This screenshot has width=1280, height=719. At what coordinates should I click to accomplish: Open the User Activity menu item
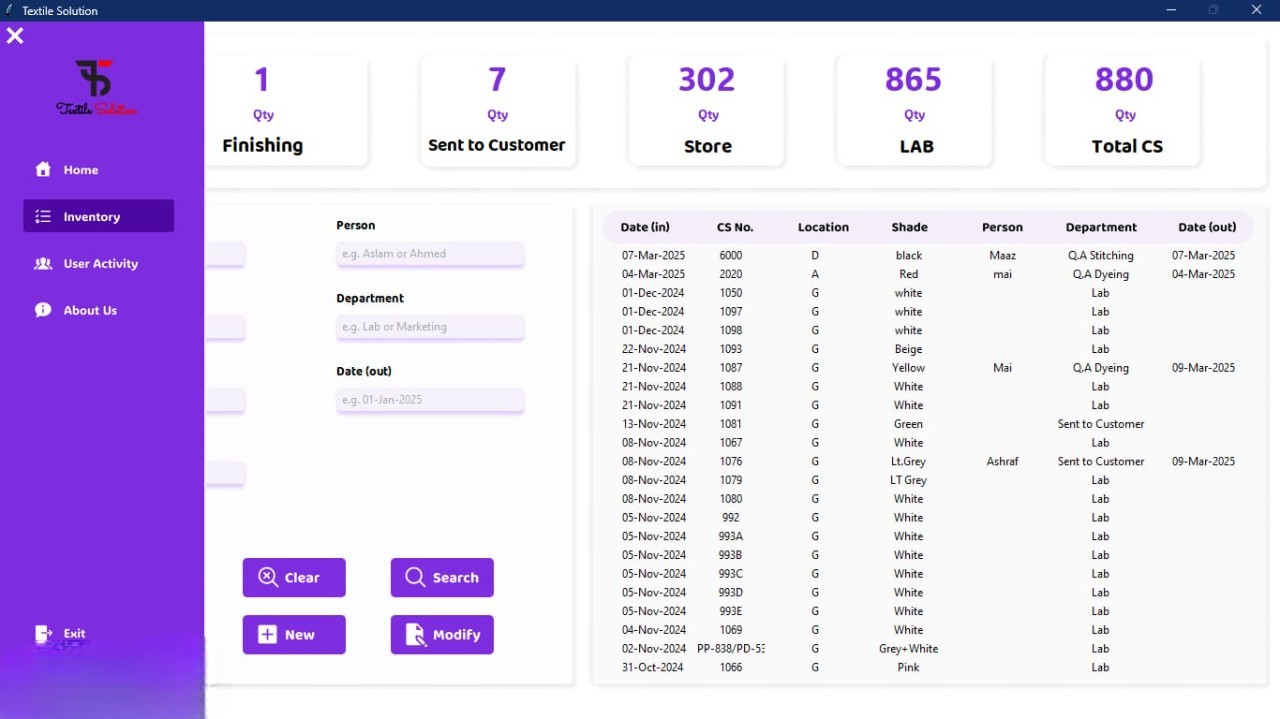[100, 264]
